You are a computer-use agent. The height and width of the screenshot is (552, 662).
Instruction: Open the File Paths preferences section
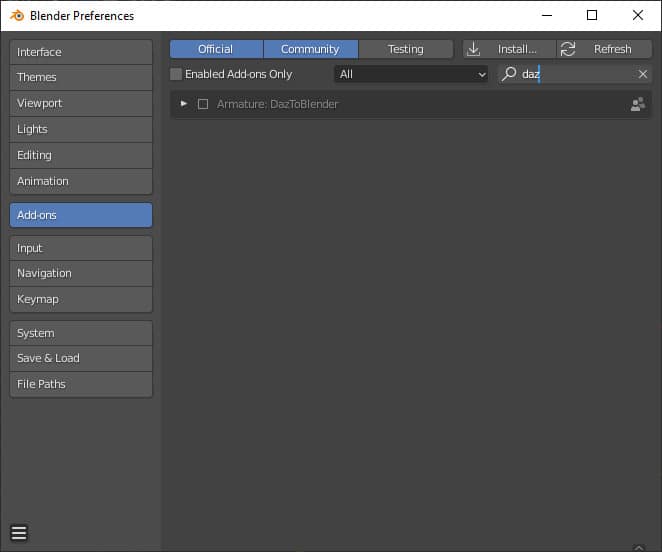(81, 384)
